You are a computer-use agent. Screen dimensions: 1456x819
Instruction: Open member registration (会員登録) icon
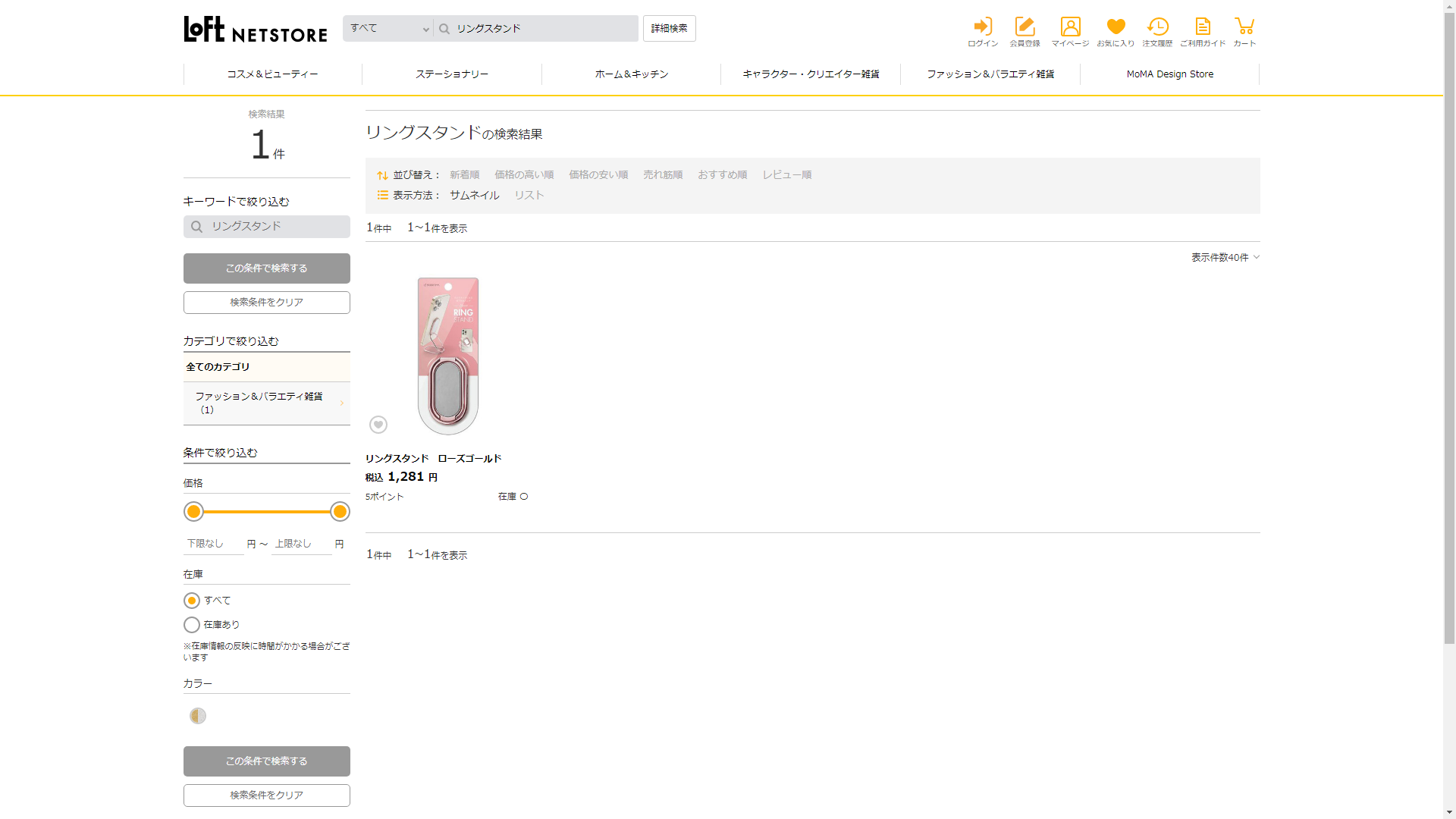[1025, 32]
